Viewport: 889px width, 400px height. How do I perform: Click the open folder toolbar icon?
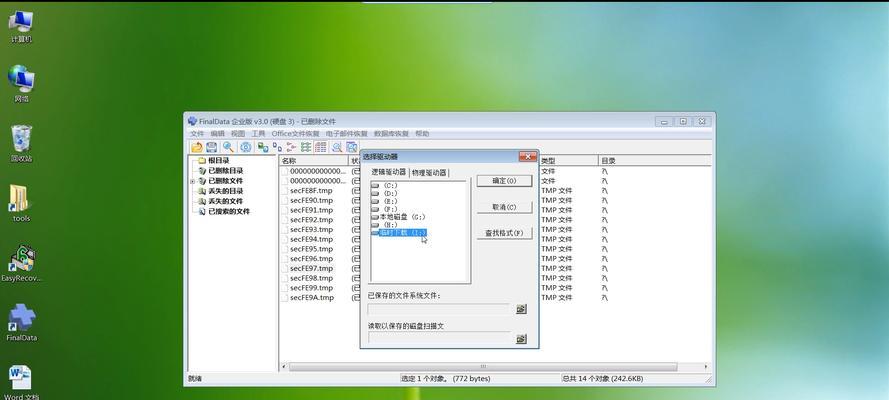(x=197, y=147)
